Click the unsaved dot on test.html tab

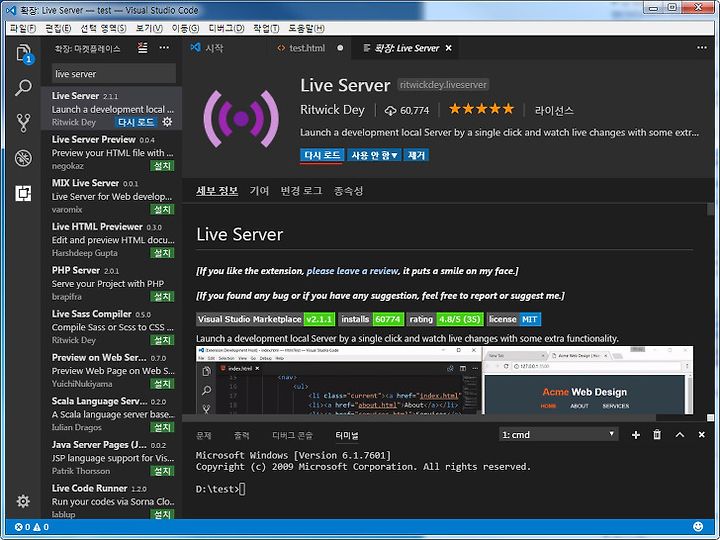[x=340, y=48]
